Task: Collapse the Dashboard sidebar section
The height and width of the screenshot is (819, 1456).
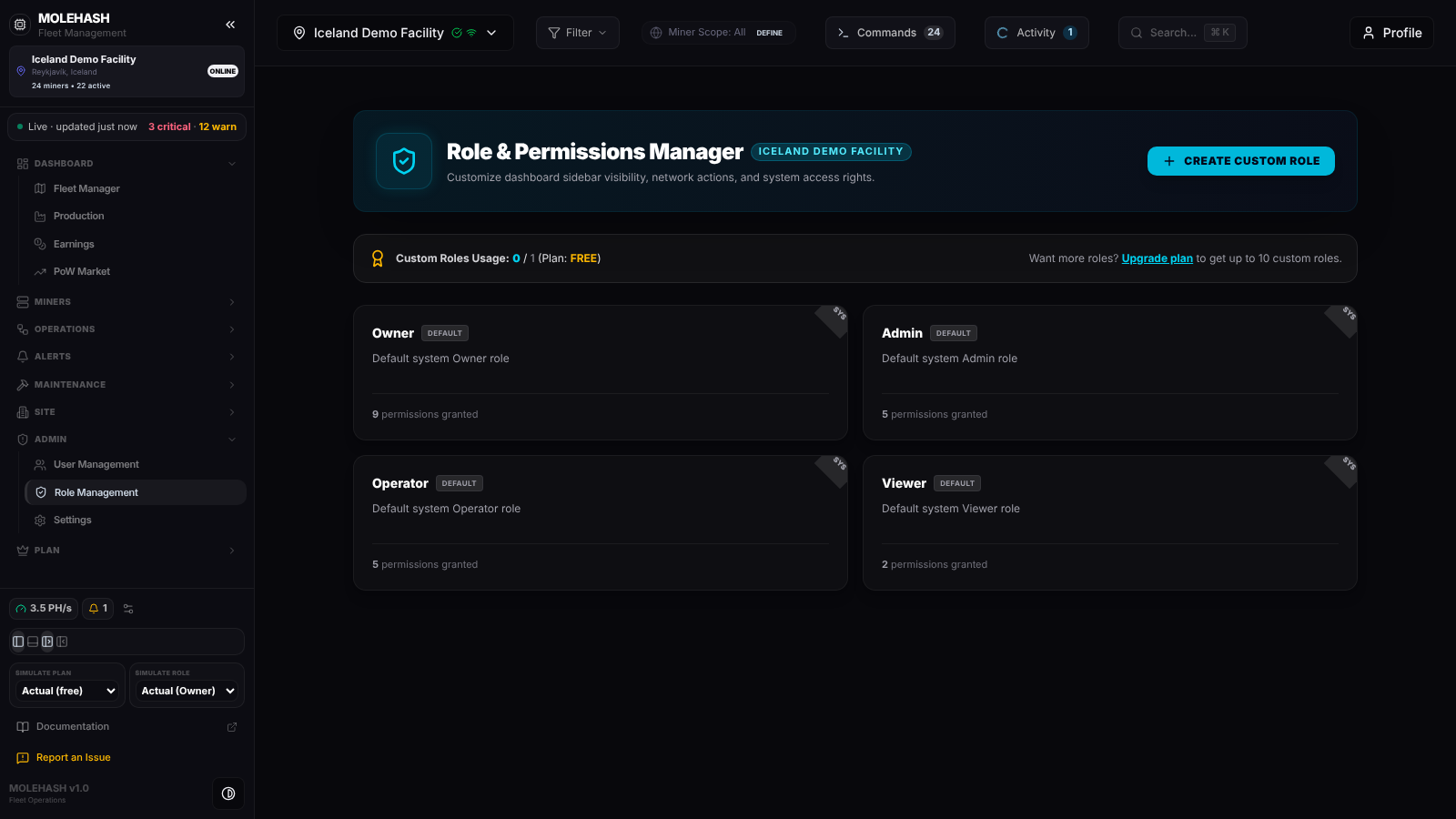Action: 126,164
